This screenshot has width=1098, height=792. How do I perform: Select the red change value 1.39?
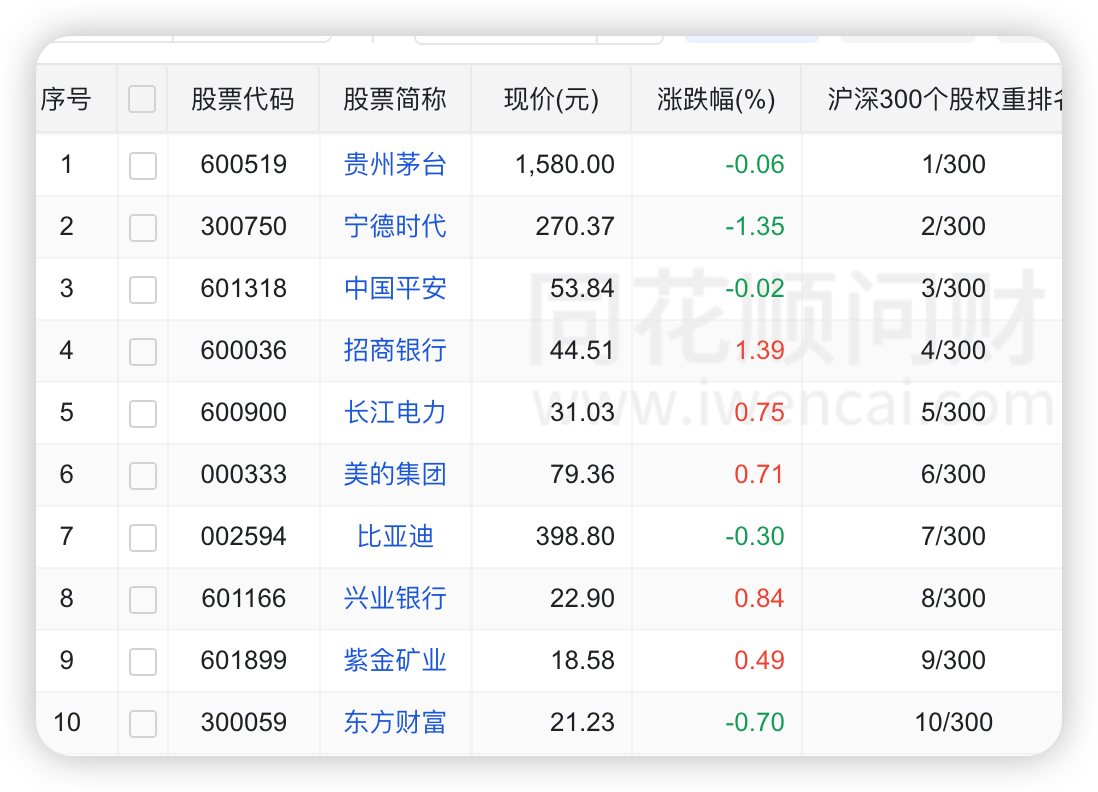tap(759, 350)
